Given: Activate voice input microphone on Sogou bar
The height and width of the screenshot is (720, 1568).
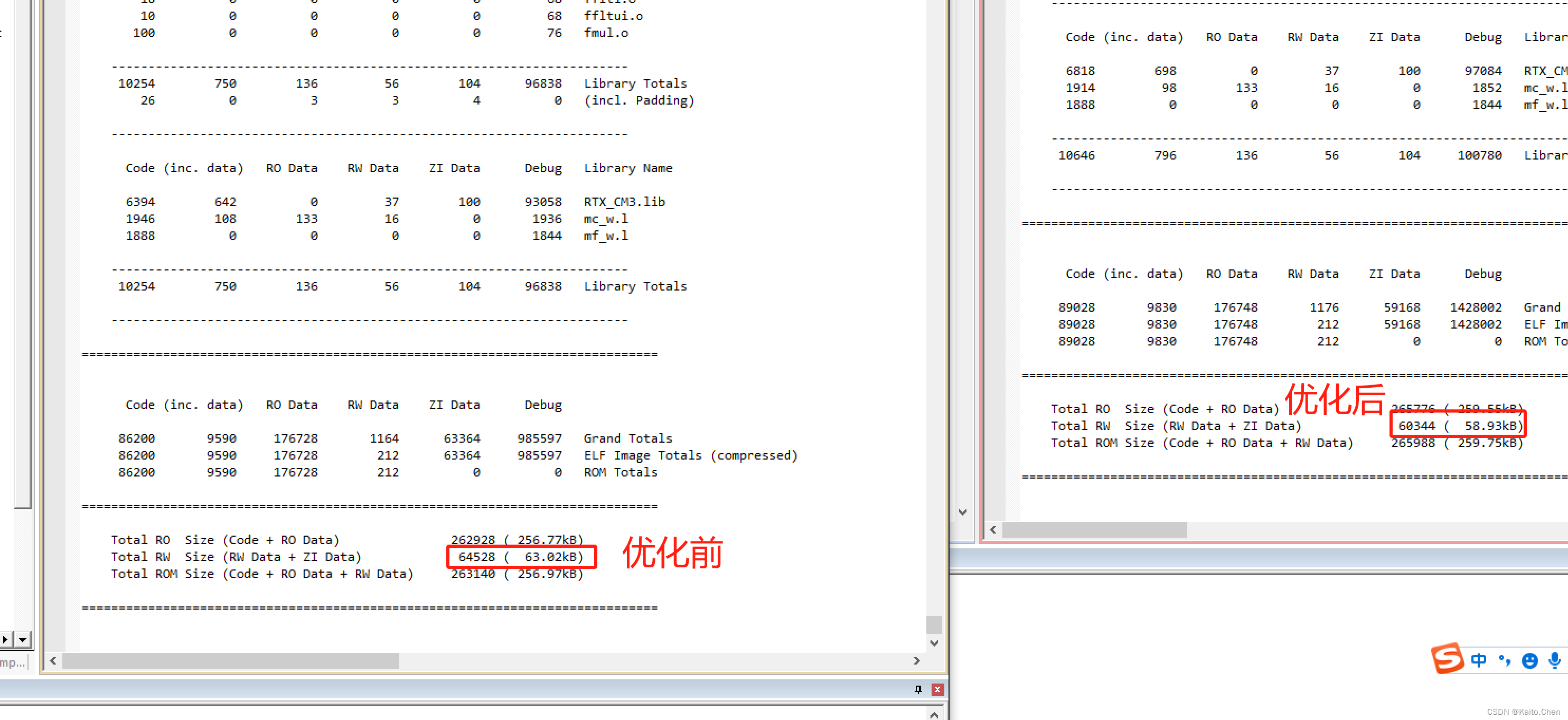Looking at the screenshot, I should click(x=1555, y=660).
